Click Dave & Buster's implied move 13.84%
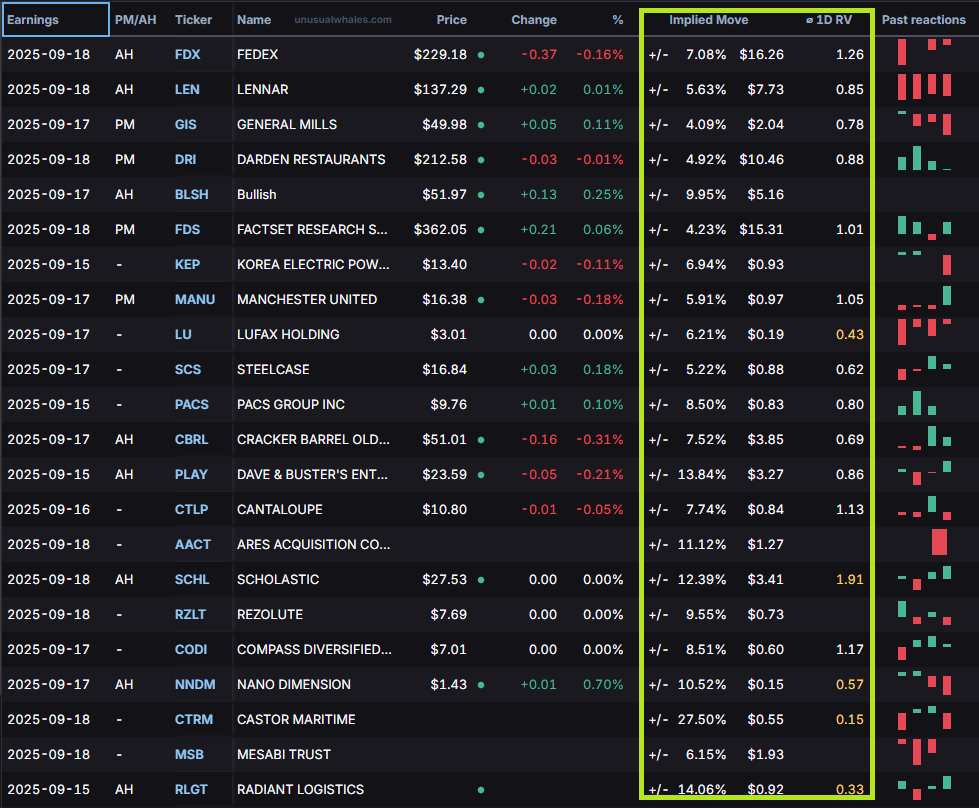Viewport: 979px width, 808px height. coord(702,474)
